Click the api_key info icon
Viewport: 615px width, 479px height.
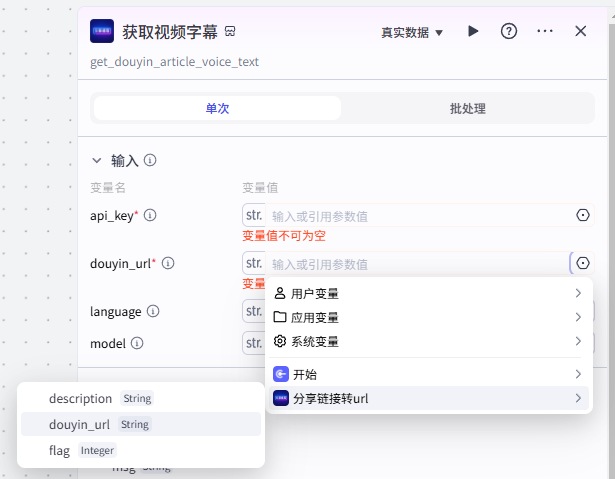tap(151, 215)
